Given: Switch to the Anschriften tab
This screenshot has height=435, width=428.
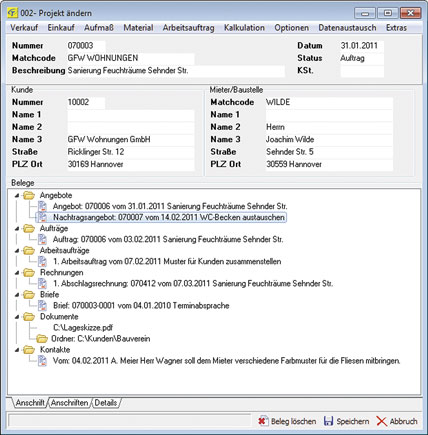Looking at the screenshot, I should [70, 403].
